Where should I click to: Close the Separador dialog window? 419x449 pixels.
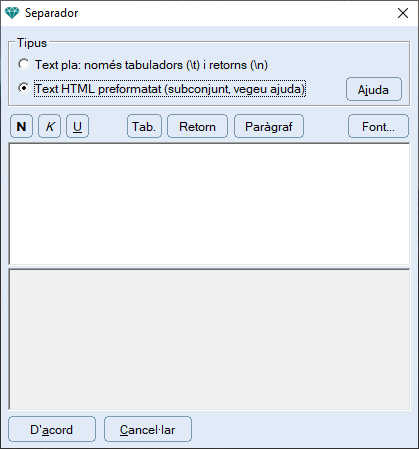(x=403, y=13)
